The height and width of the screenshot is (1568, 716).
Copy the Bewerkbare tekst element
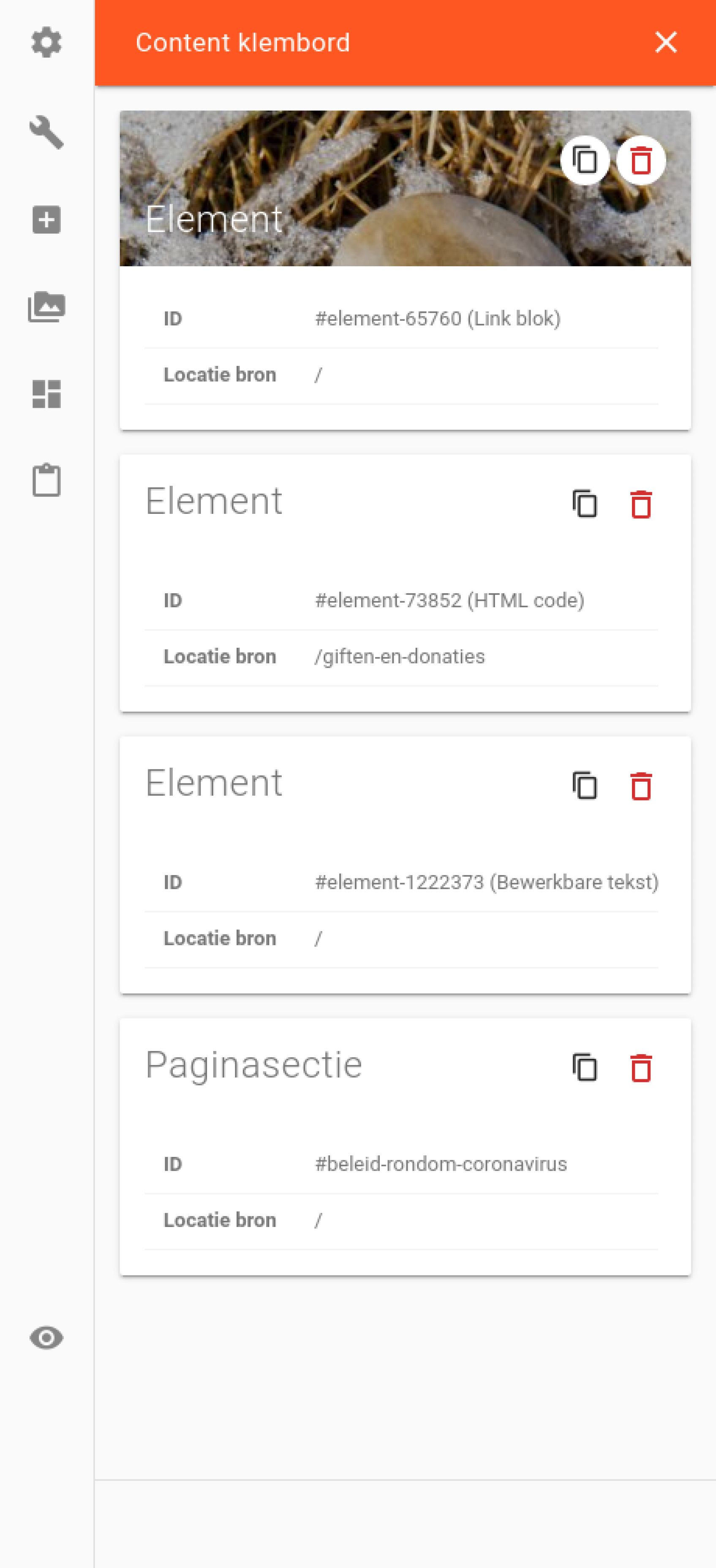pos(585,786)
